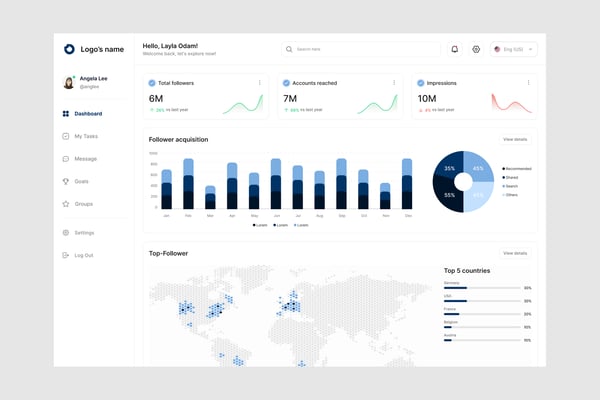Click the 55% donut chart segment
The width and height of the screenshot is (600, 400).
(x=447, y=196)
